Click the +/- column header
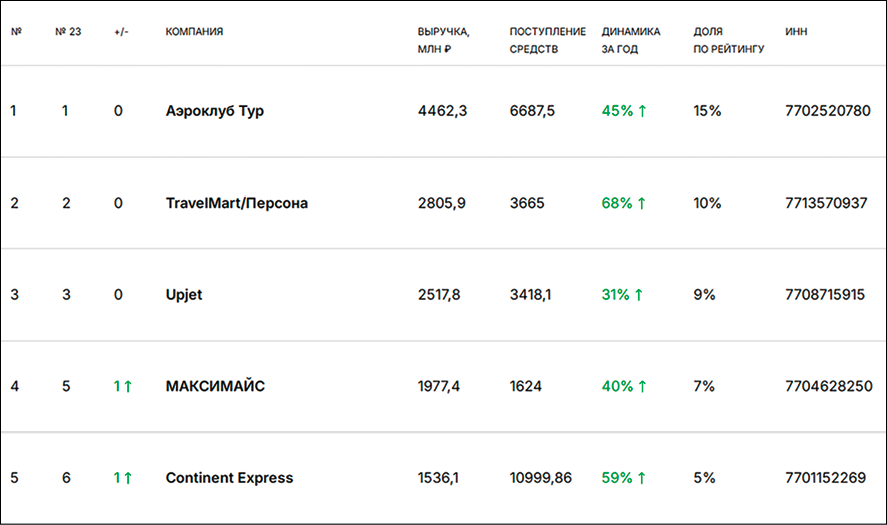The width and height of the screenshot is (887, 525). tap(121, 32)
